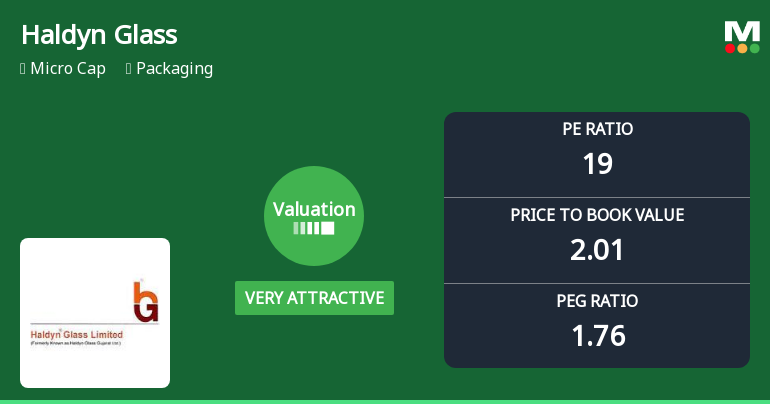Select the Packaging sector tag
This screenshot has width=770, height=404.
(x=174, y=69)
